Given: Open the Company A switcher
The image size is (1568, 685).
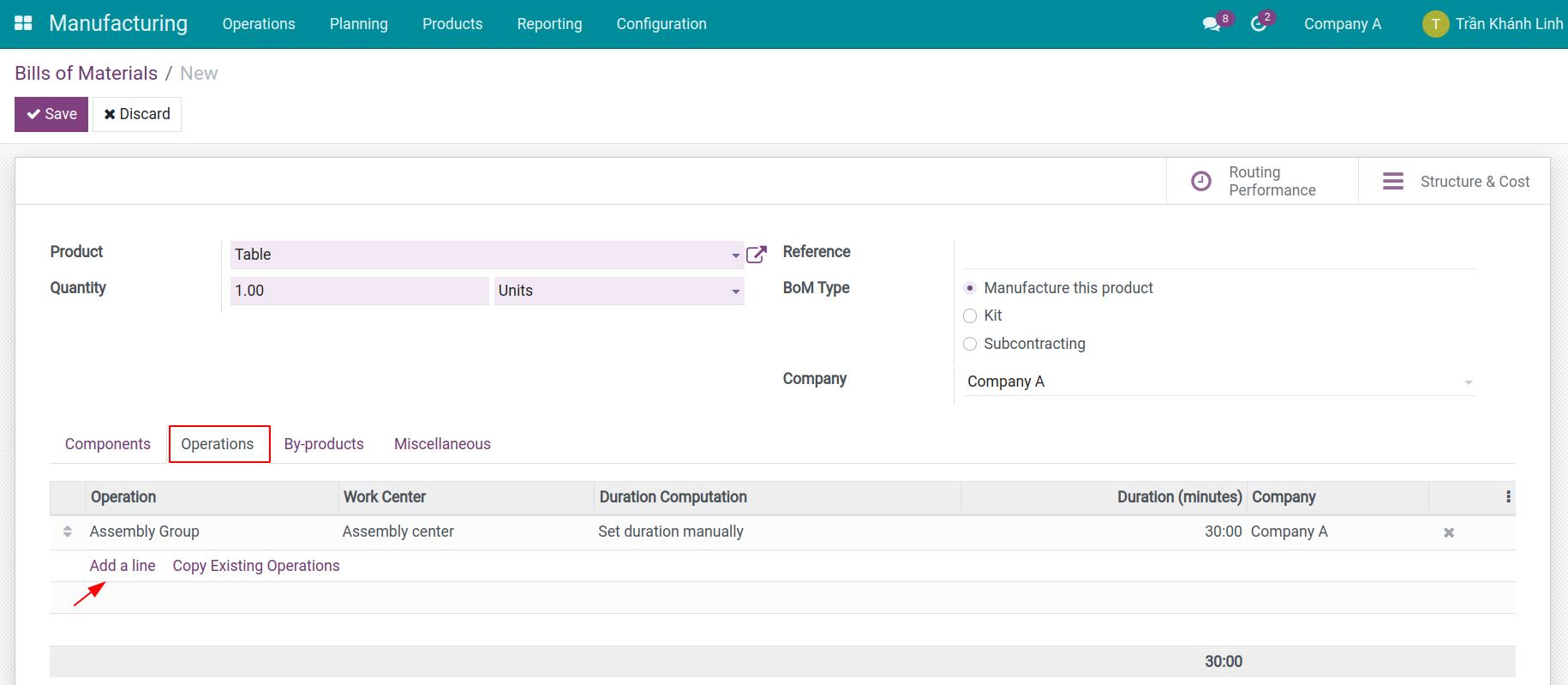Looking at the screenshot, I should (1343, 24).
